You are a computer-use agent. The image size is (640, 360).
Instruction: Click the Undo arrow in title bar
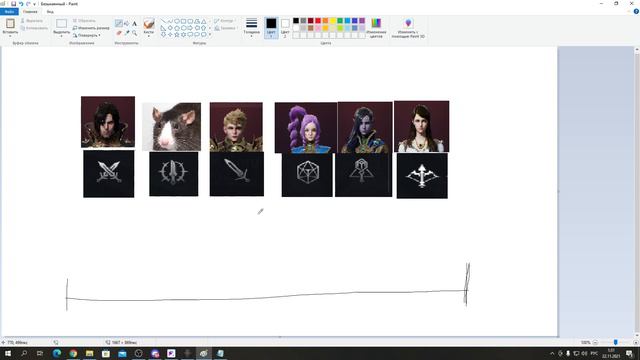pos(21,4)
